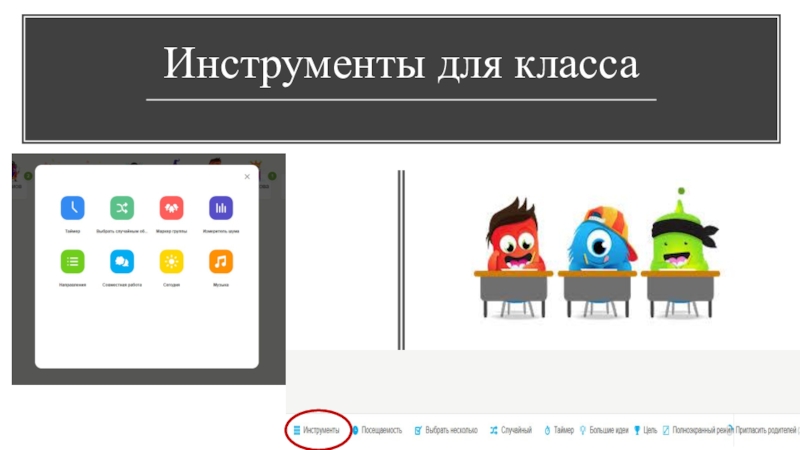Launch the purple Измеритель шума icon
This screenshot has height=450, width=800.
click(x=221, y=208)
